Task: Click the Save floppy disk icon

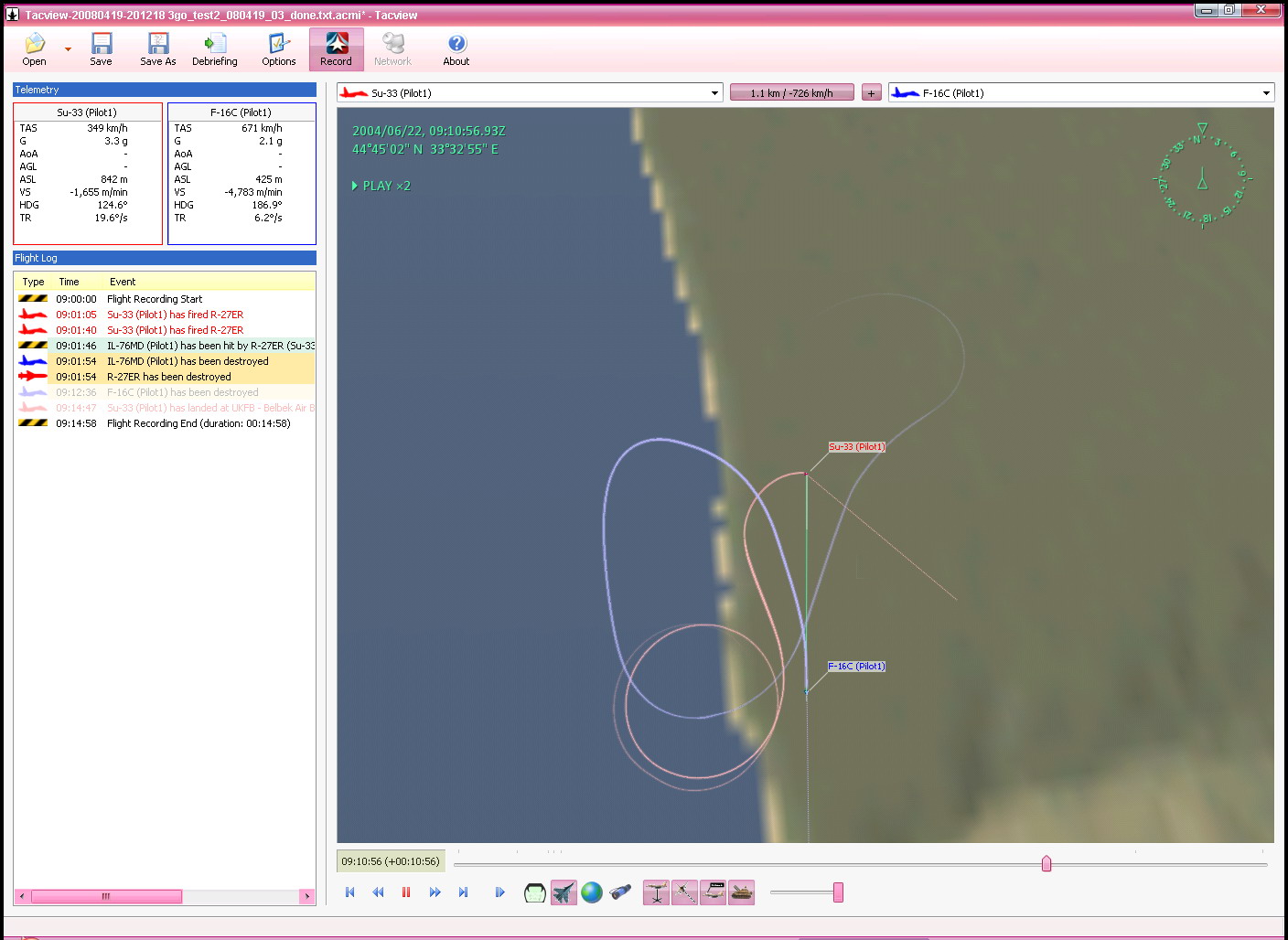Action: 101,49
